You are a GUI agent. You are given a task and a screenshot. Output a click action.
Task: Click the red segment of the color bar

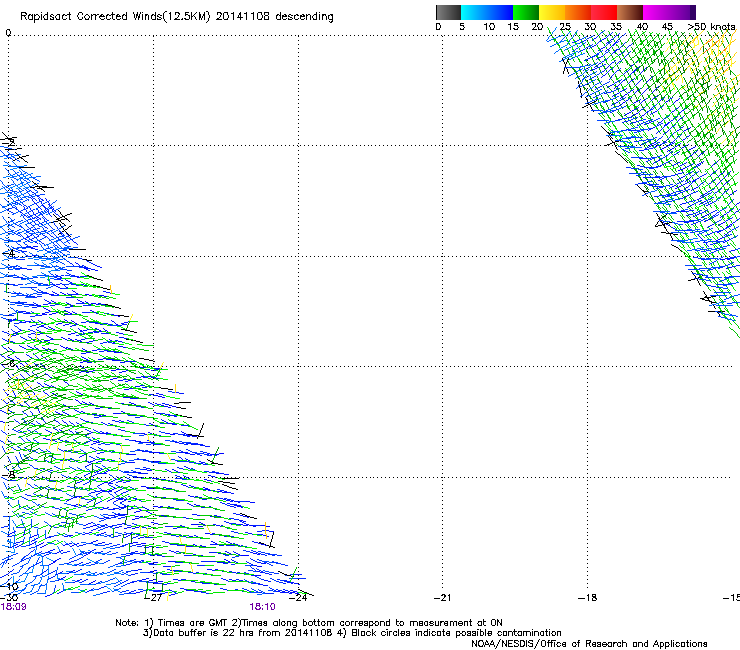(604, 12)
